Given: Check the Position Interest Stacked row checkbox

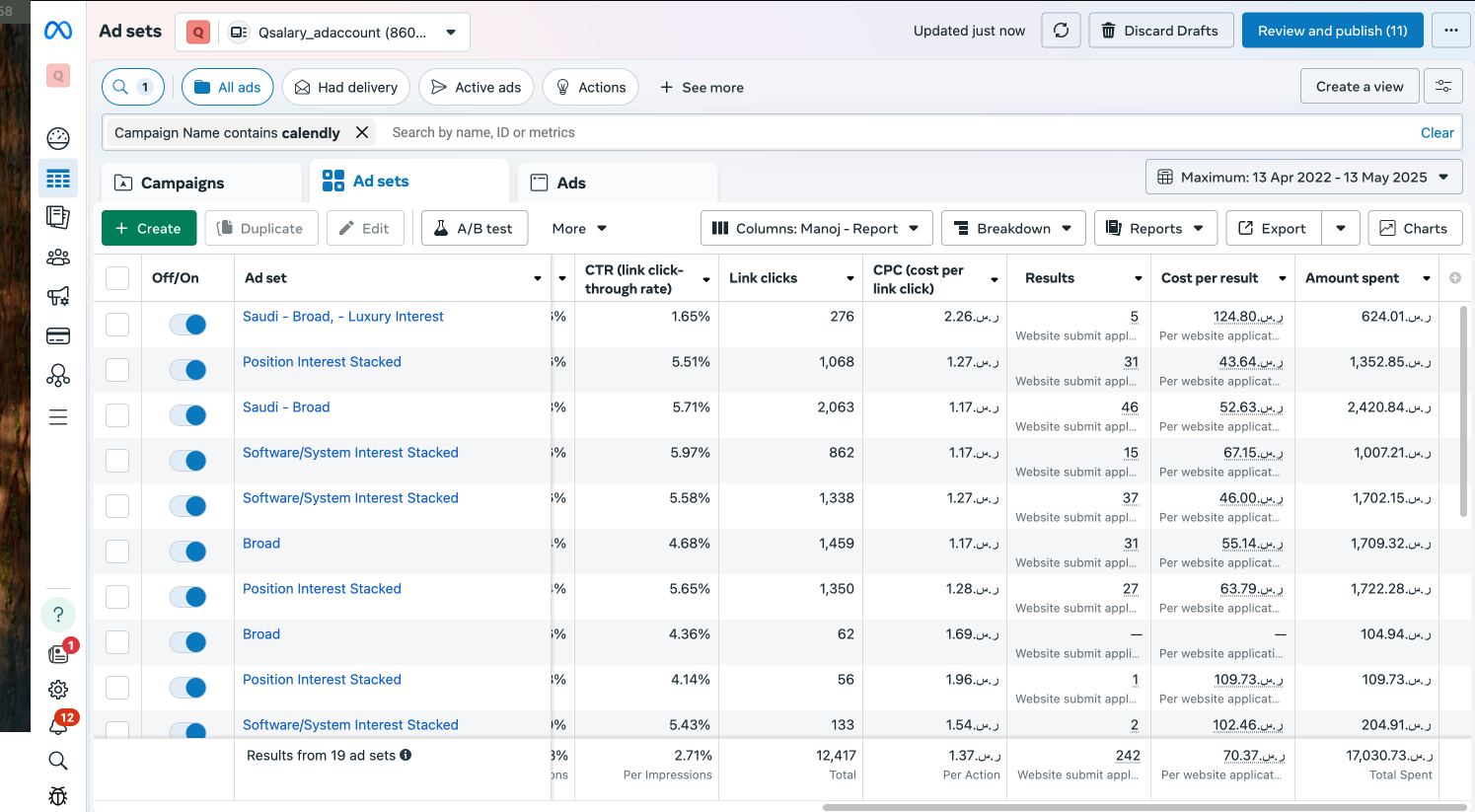Looking at the screenshot, I should click(x=117, y=370).
